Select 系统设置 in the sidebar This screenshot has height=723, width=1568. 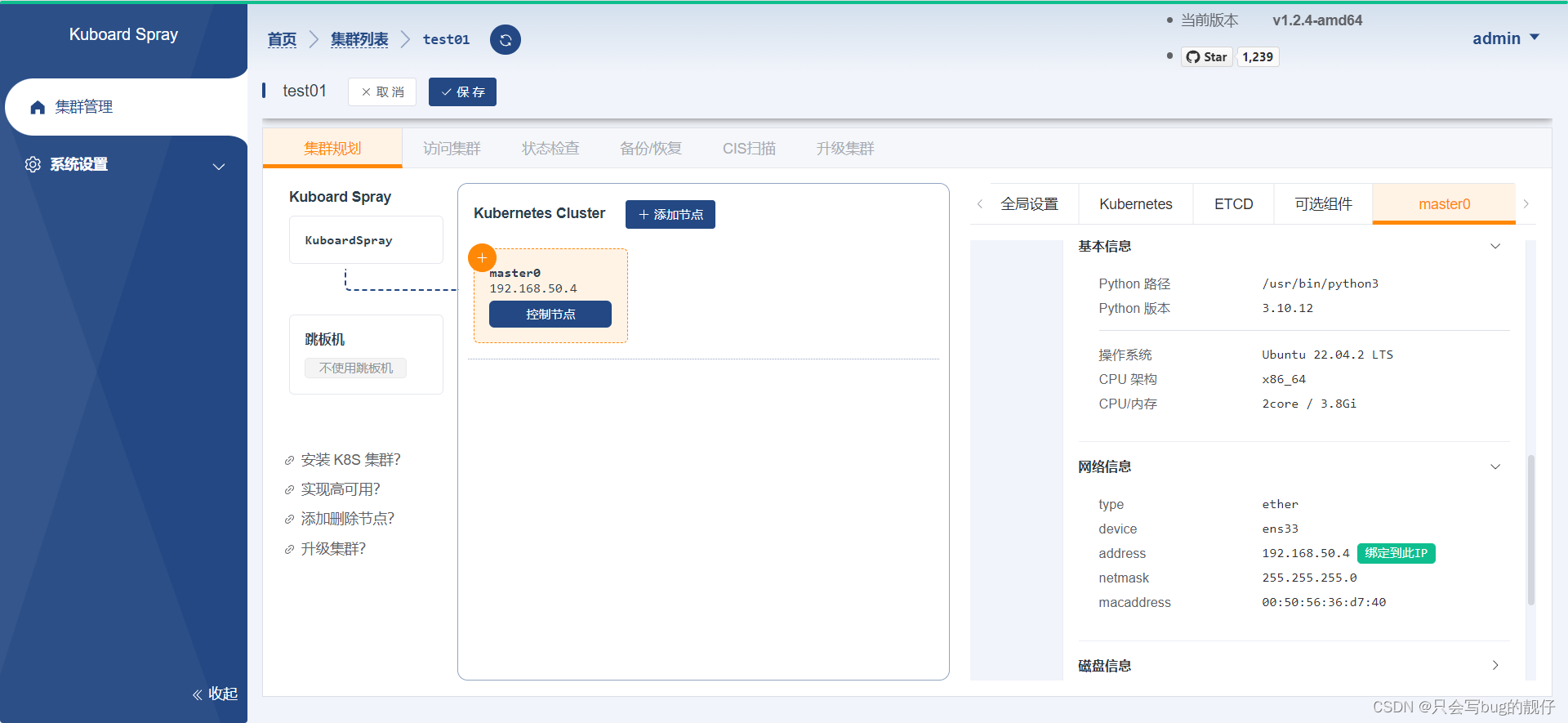coord(124,164)
